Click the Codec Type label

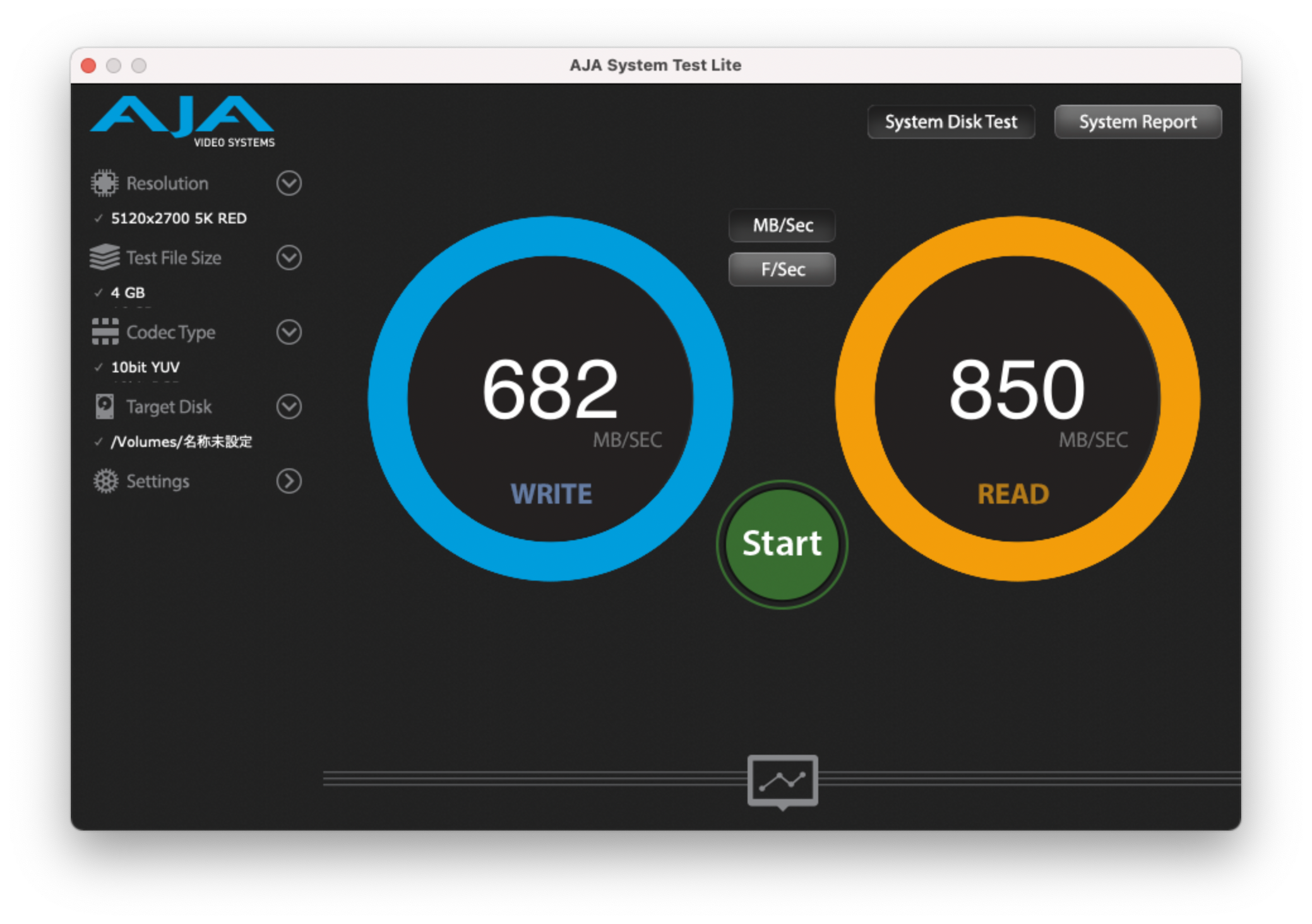click(170, 333)
